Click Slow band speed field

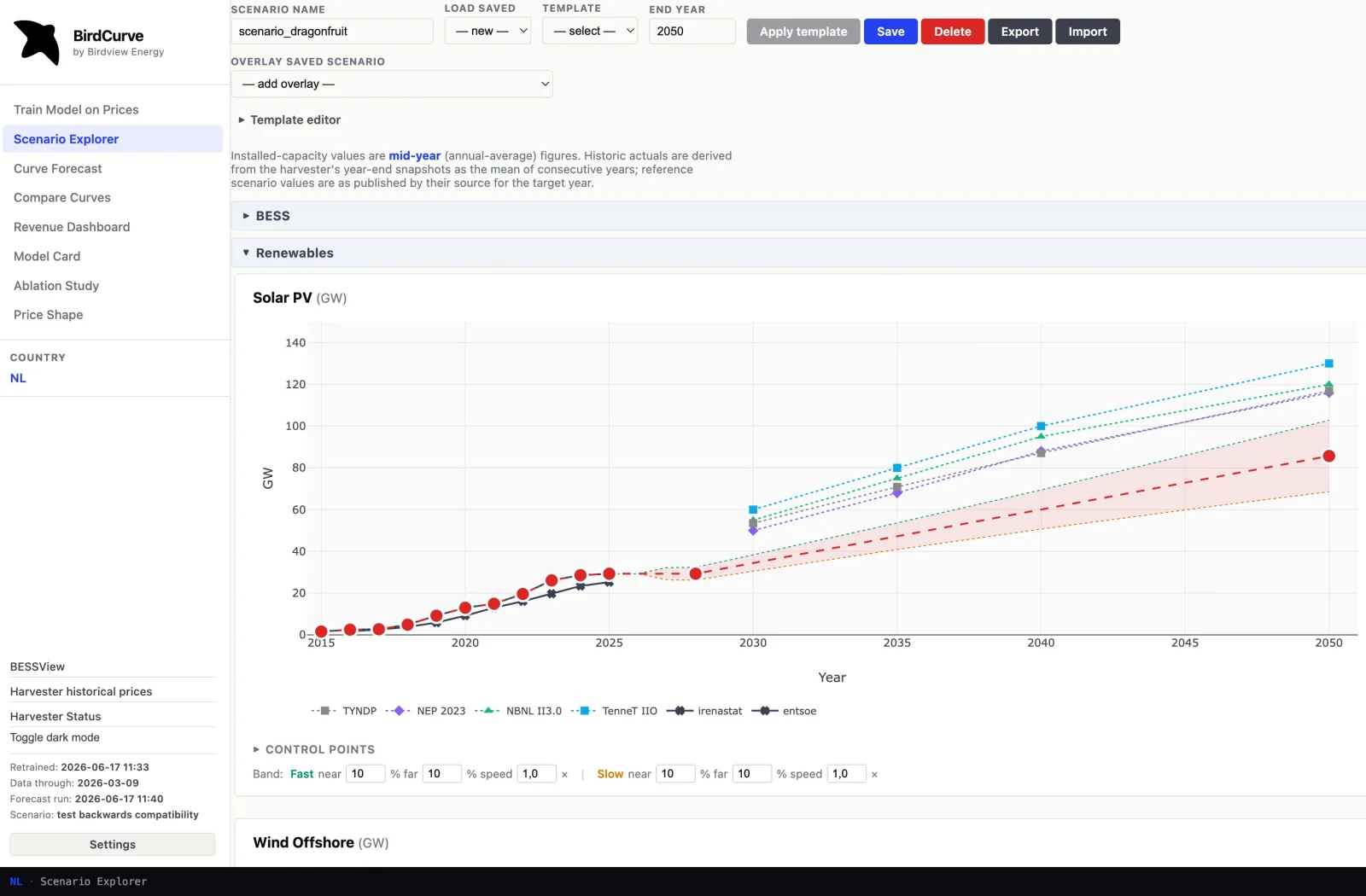(x=847, y=774)
